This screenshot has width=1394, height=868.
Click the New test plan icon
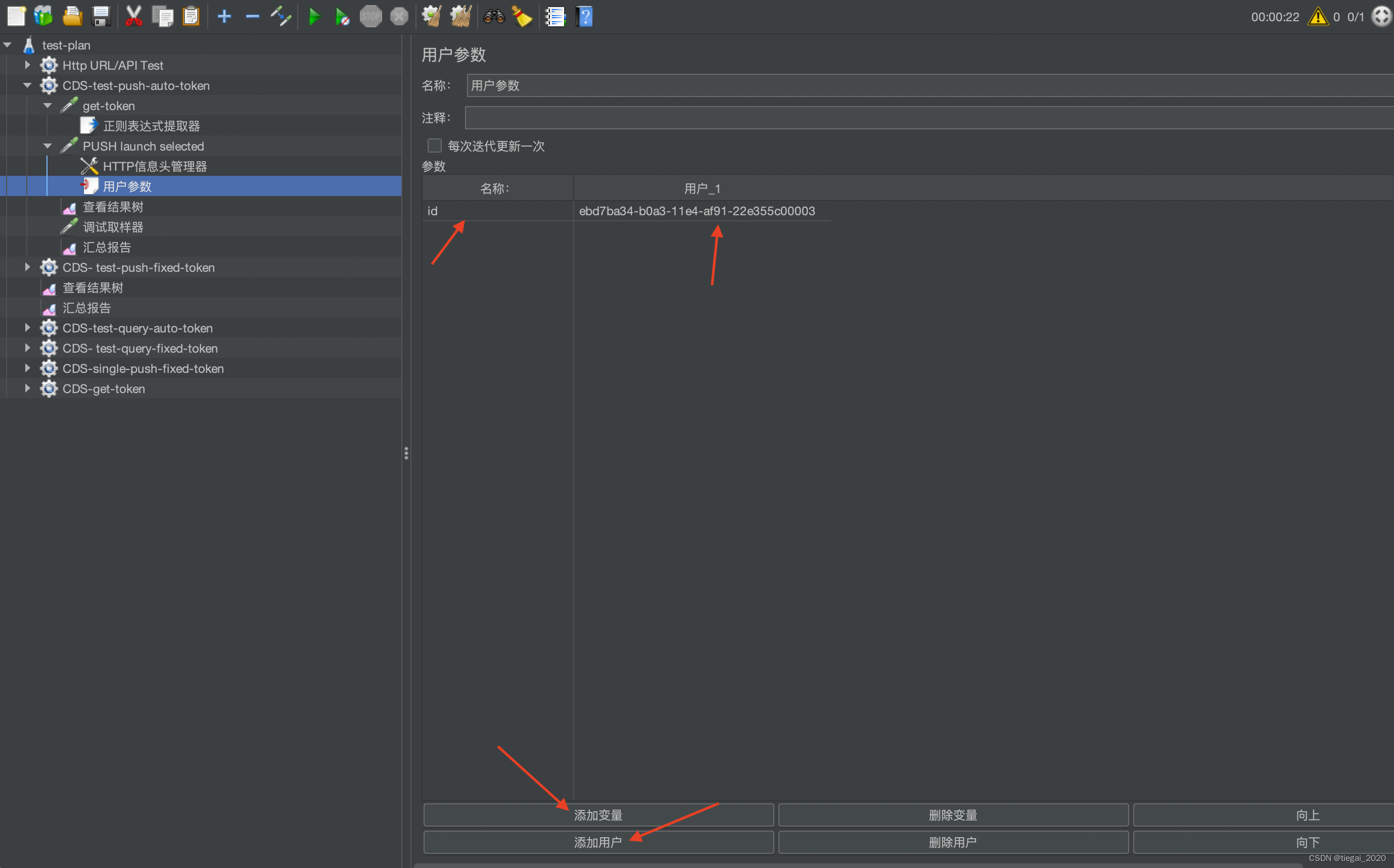pyautogui.click(x=16, y=16)
